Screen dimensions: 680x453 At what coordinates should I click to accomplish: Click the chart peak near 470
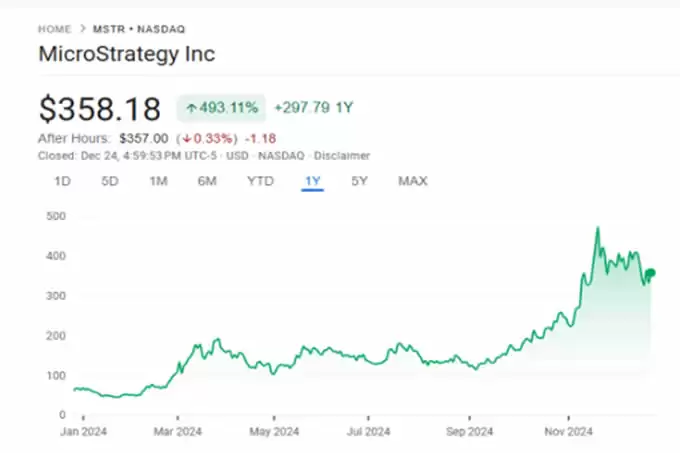[x=598, y=228]
